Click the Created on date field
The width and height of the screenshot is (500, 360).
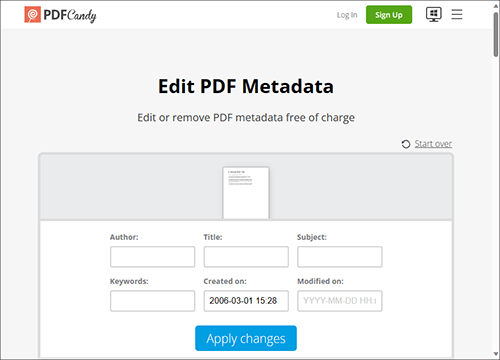click(x=246, y=301)
